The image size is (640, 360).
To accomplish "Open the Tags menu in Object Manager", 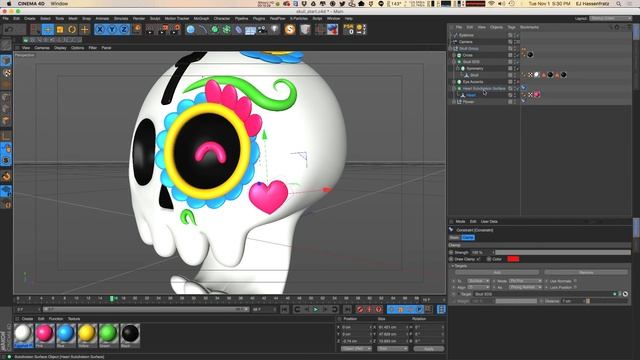I will point(511,27).
